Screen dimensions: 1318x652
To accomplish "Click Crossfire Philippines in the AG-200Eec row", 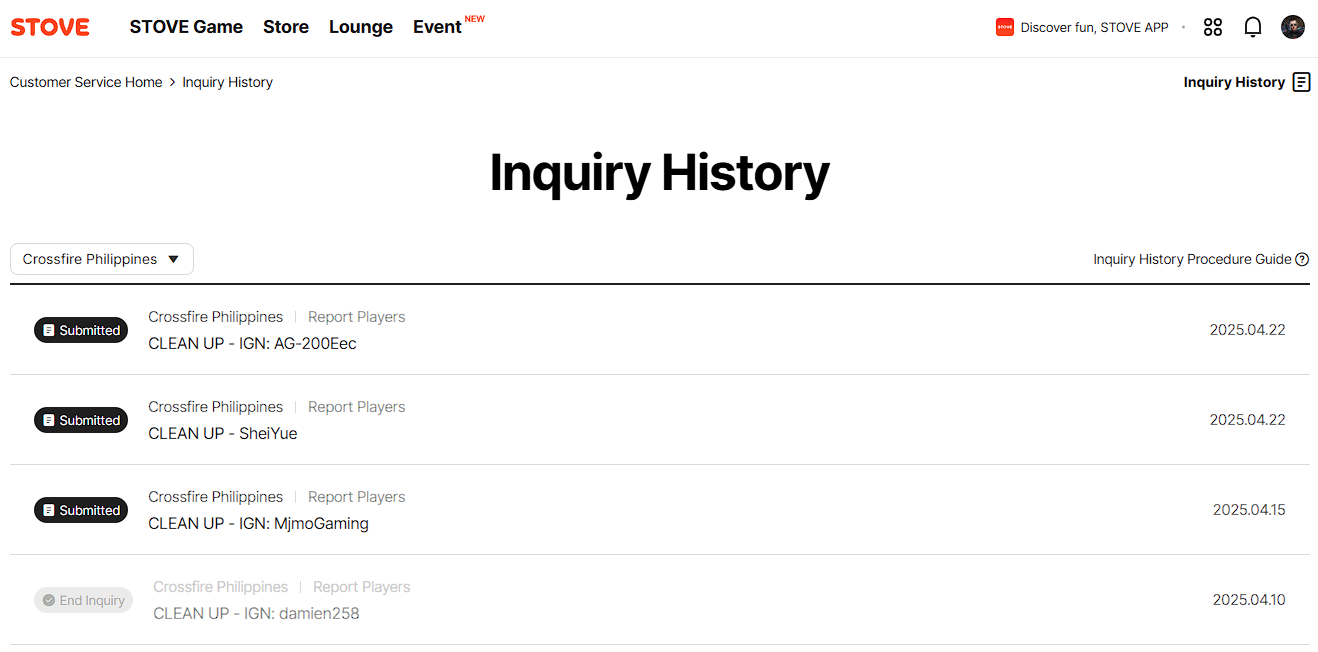I will tap(215, 317).
